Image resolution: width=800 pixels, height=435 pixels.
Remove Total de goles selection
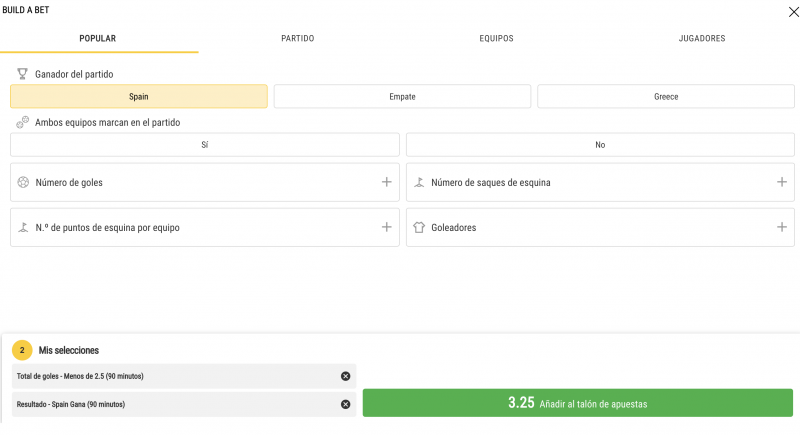(x=345, y=376)
